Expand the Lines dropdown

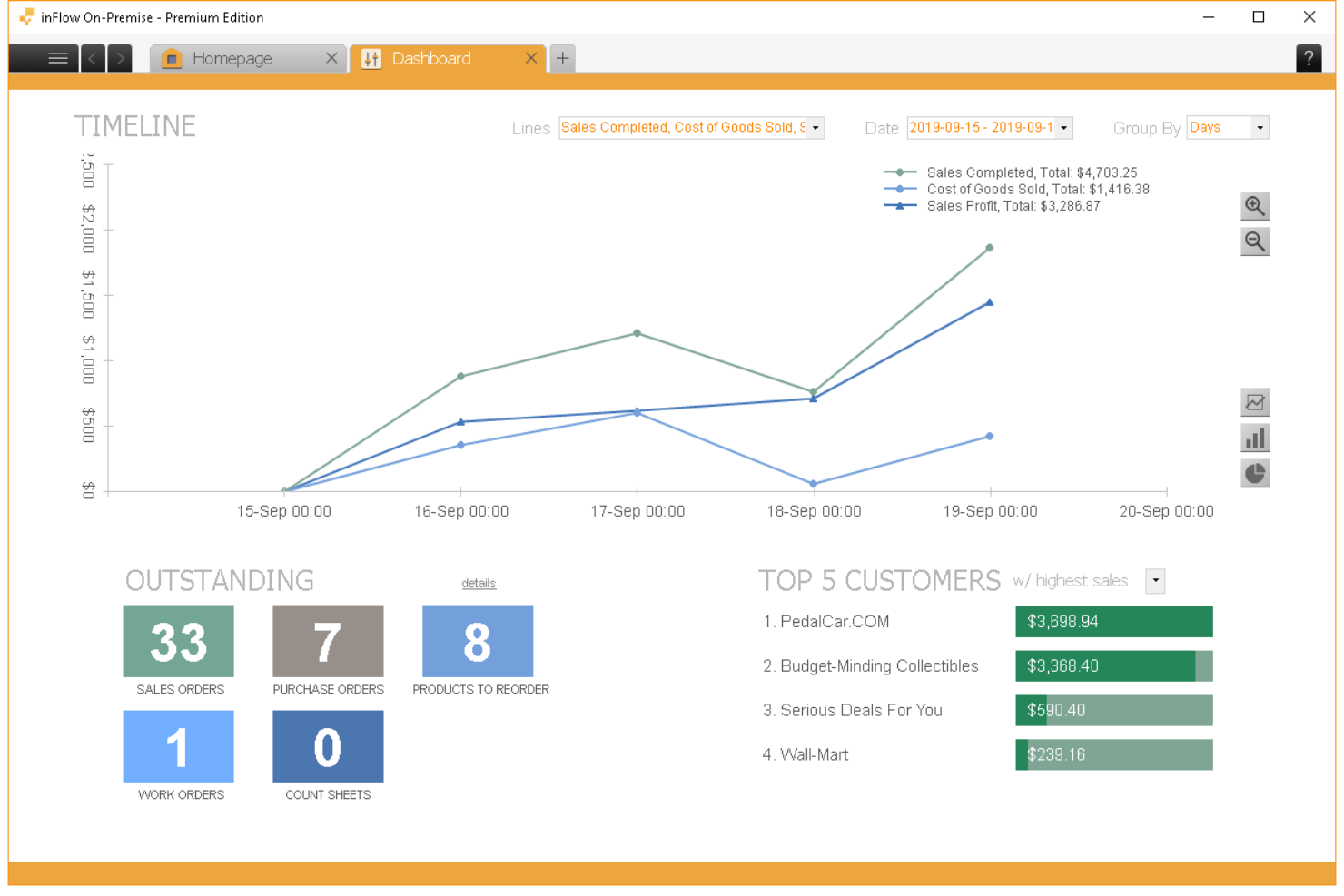point(815,128)
